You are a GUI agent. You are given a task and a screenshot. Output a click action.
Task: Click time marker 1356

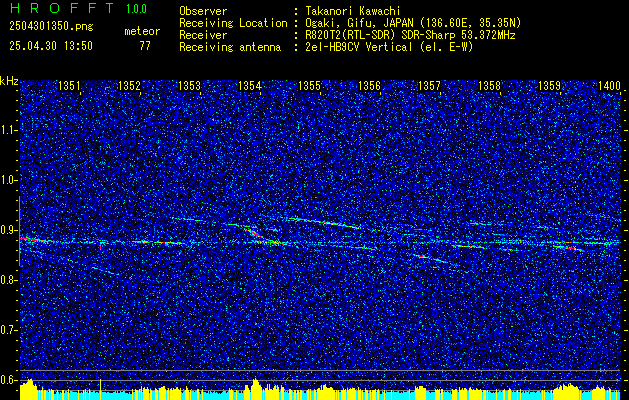(x=369, y=86)
